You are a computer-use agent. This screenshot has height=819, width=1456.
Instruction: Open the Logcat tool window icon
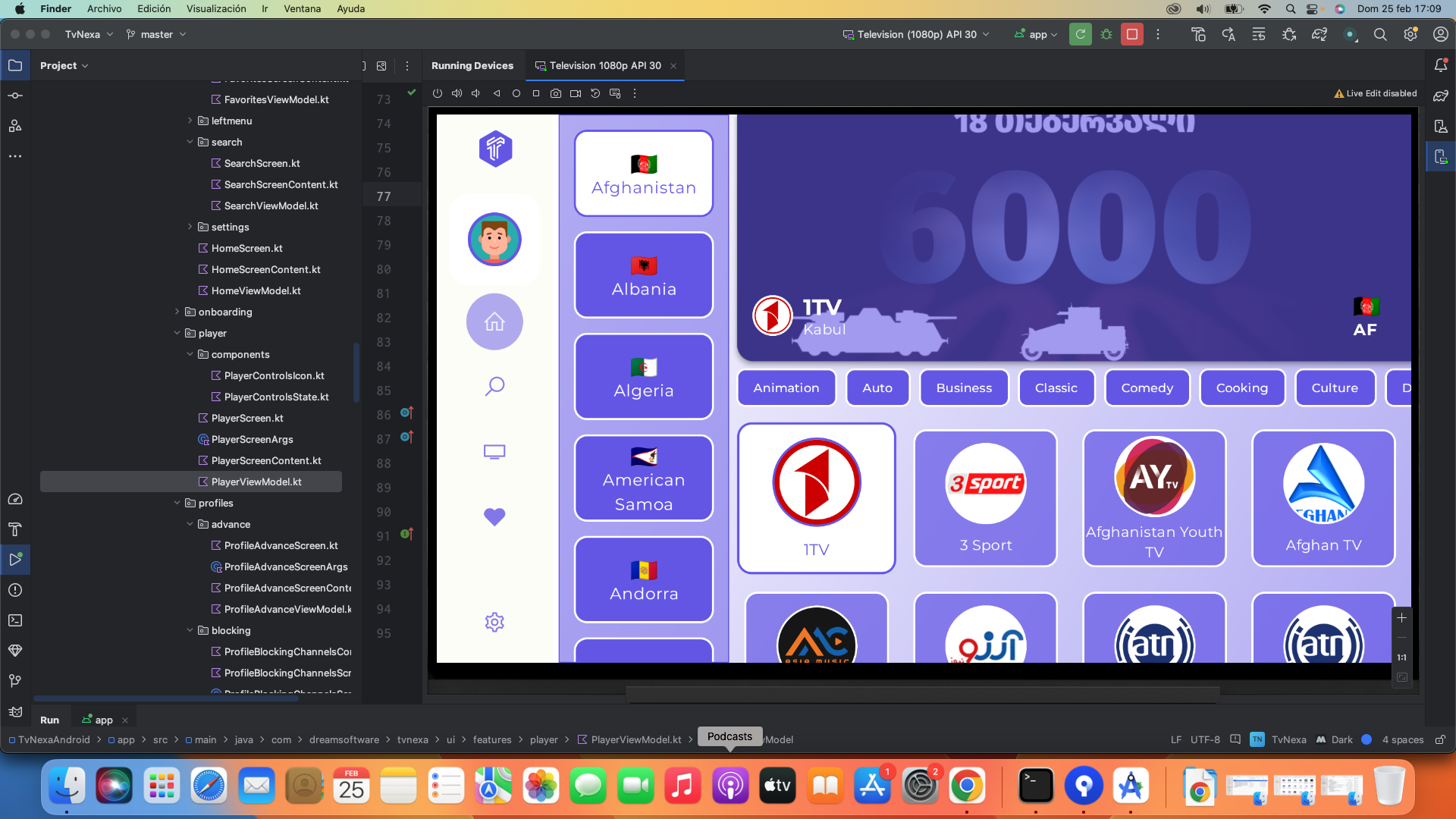pyautogui.click(x=14, y=711)
